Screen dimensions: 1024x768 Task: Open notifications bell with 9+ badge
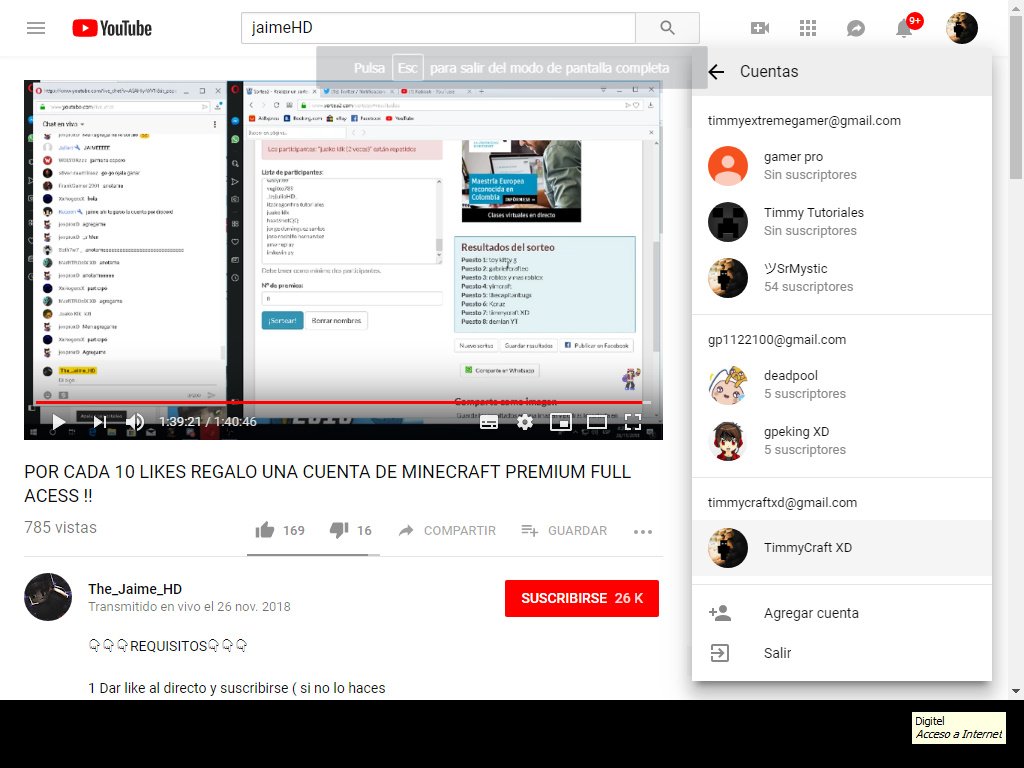coord(906,27)
